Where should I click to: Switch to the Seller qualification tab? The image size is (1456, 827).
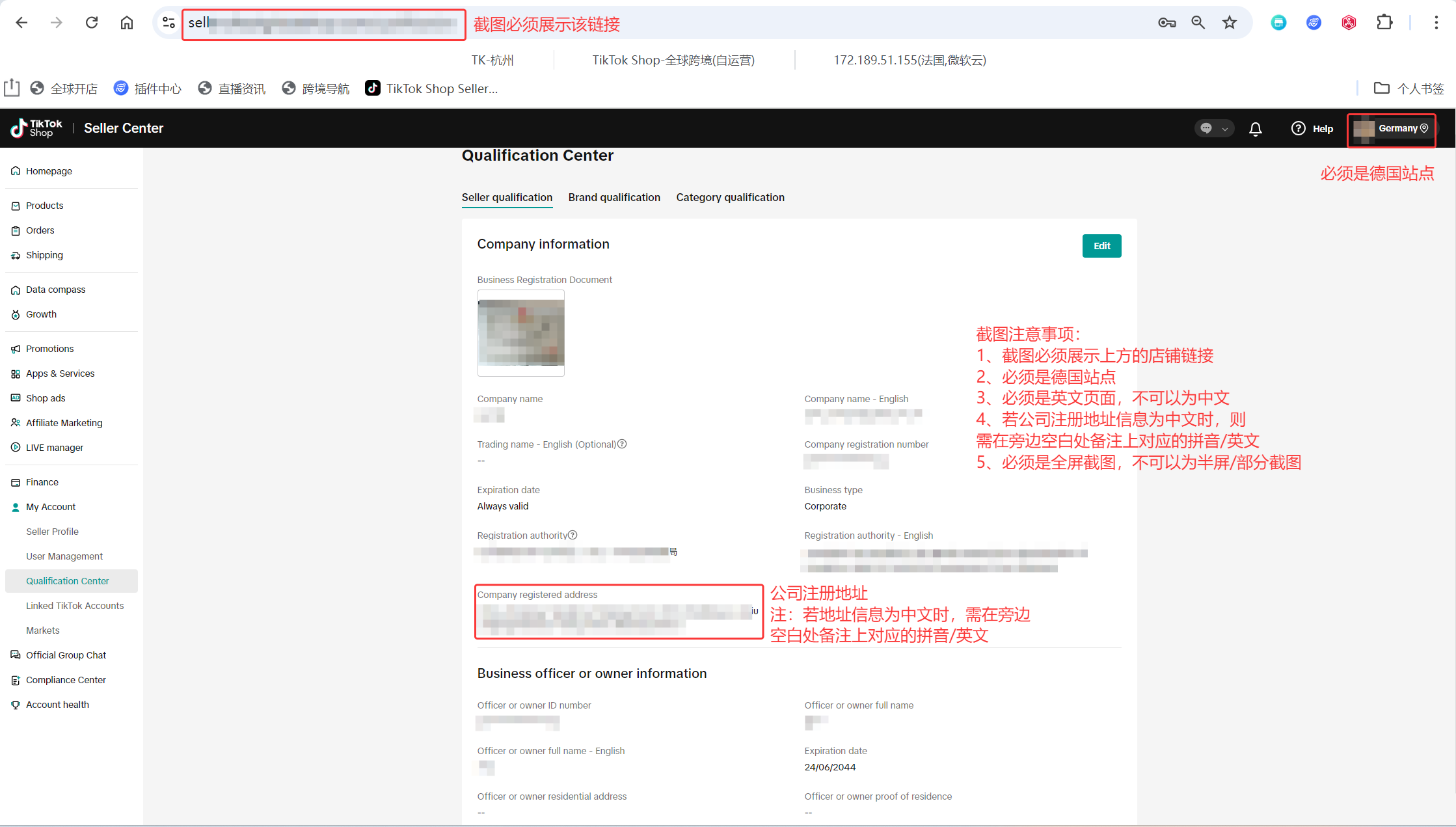coord(507,197)
